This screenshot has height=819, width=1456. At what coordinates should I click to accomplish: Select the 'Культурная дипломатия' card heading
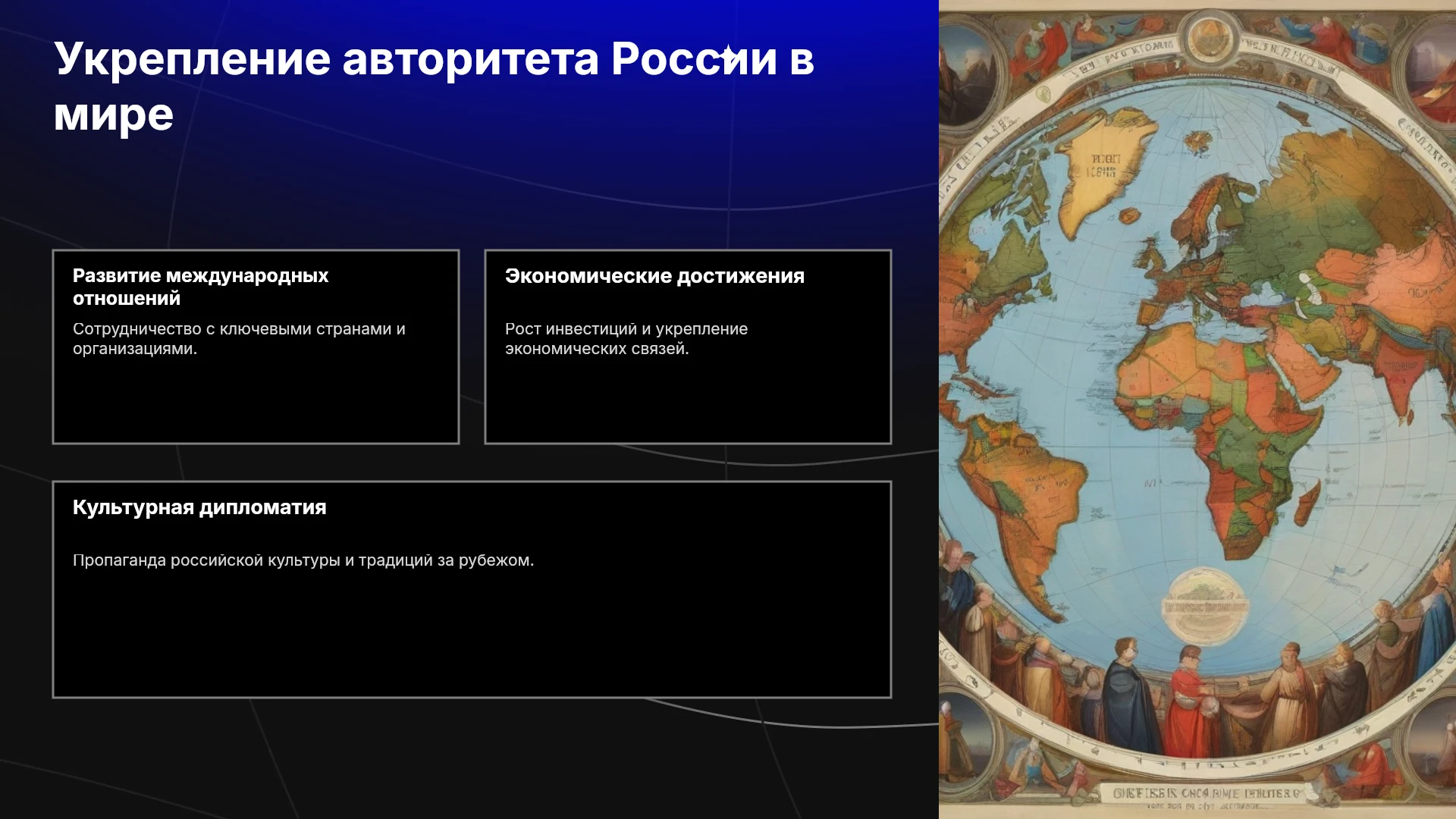pos(199,507)
